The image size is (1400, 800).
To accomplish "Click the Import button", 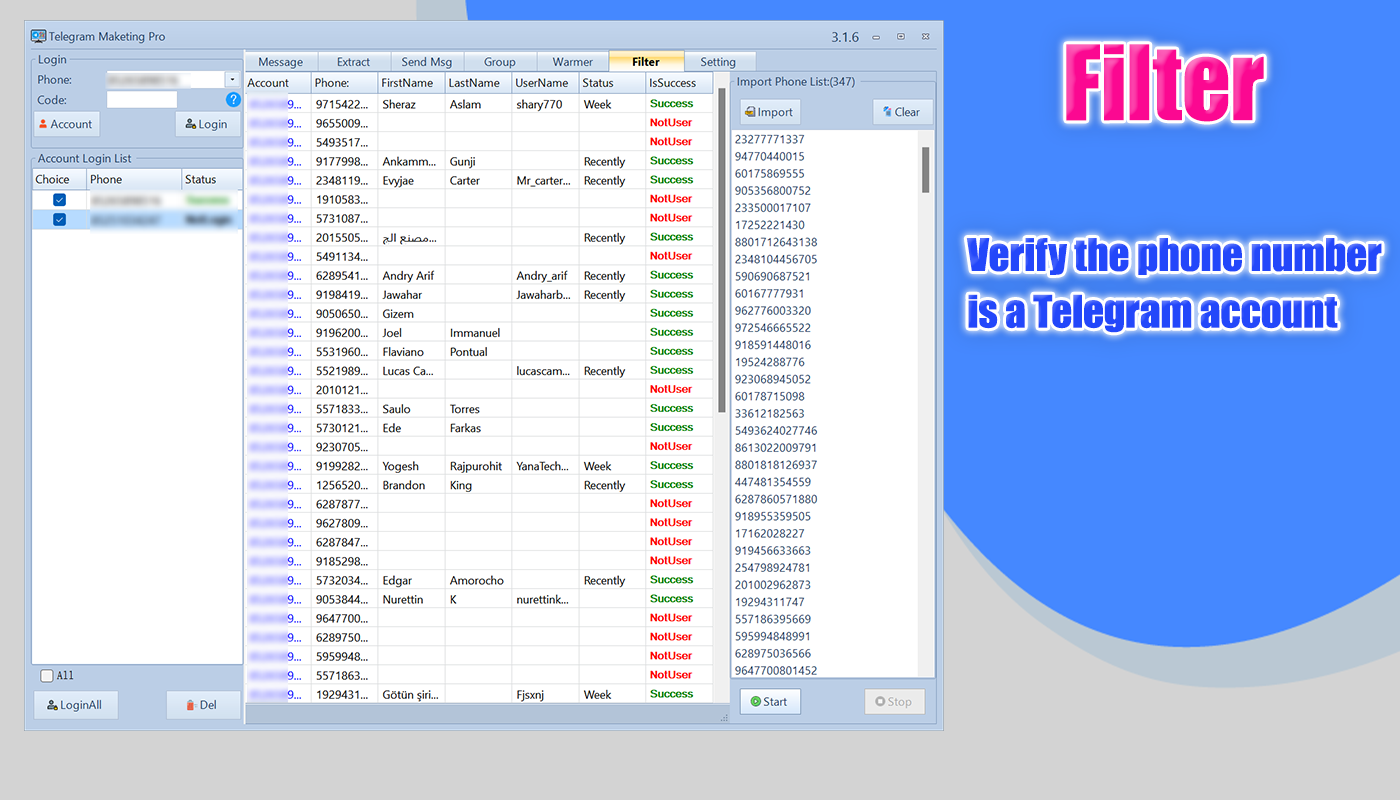I will point(770,112).
